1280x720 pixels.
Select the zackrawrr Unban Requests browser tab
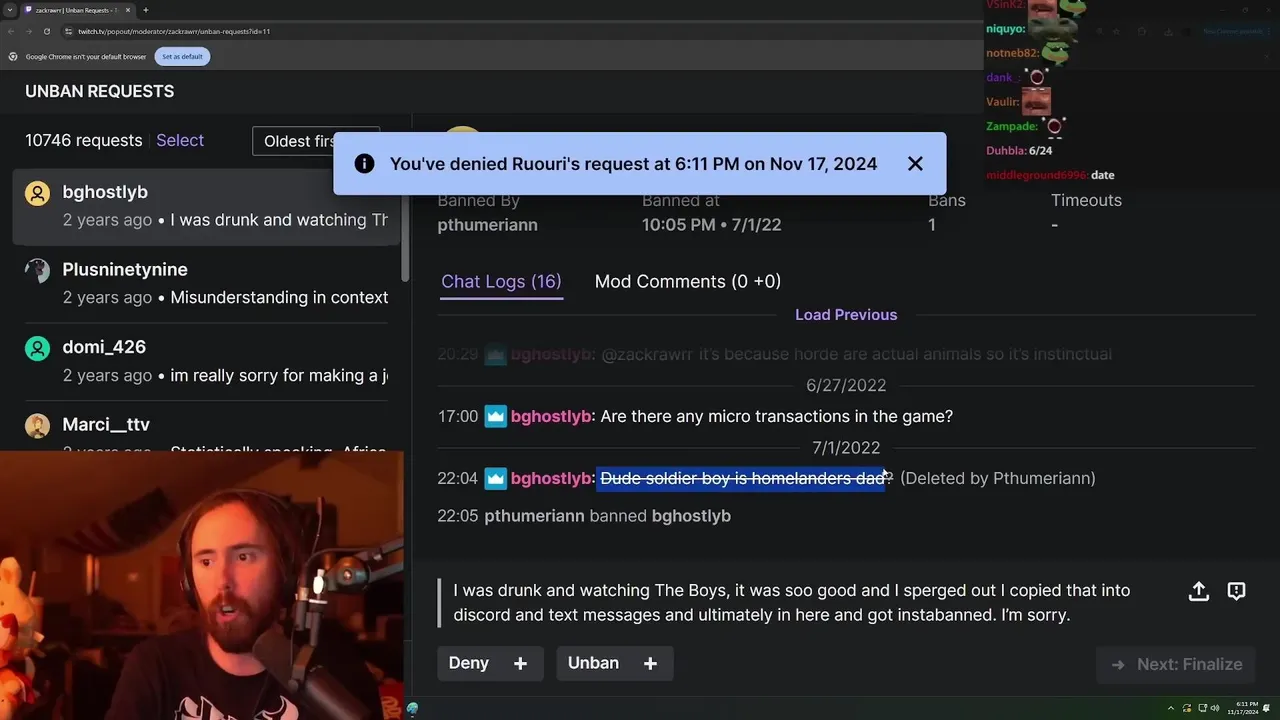click(78, 10)
